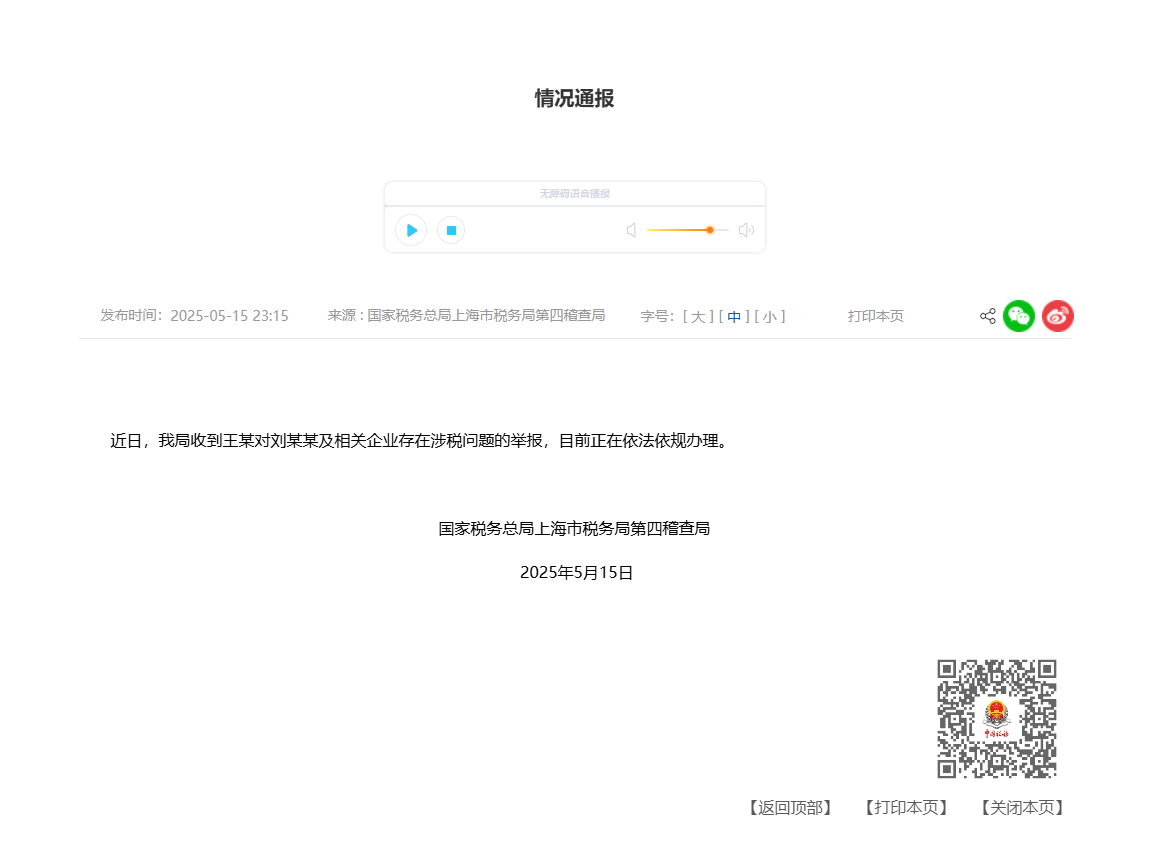Image resolution: width=1166 pixels, height=841 pixels.
Task: Share the page via Weibo icon
Action: pos(1057,316)
